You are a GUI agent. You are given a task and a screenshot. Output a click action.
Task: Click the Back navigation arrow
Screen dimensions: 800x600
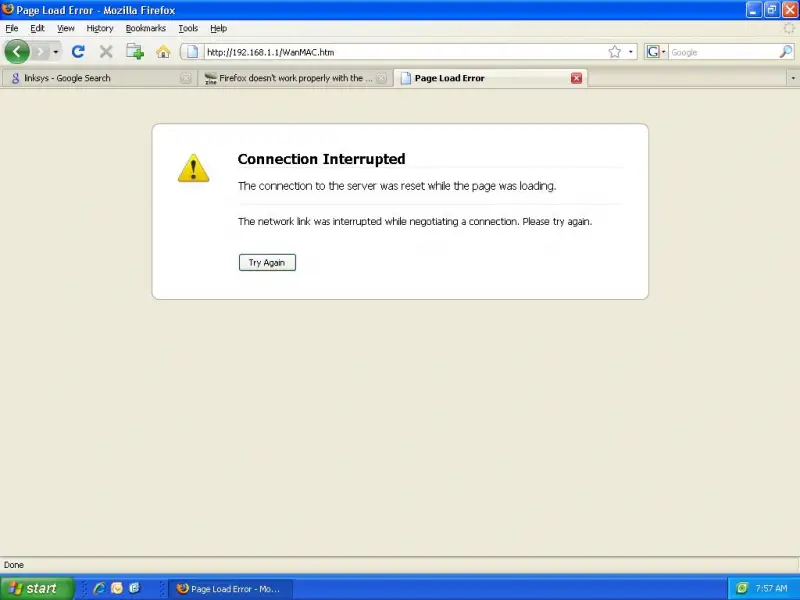17,51
